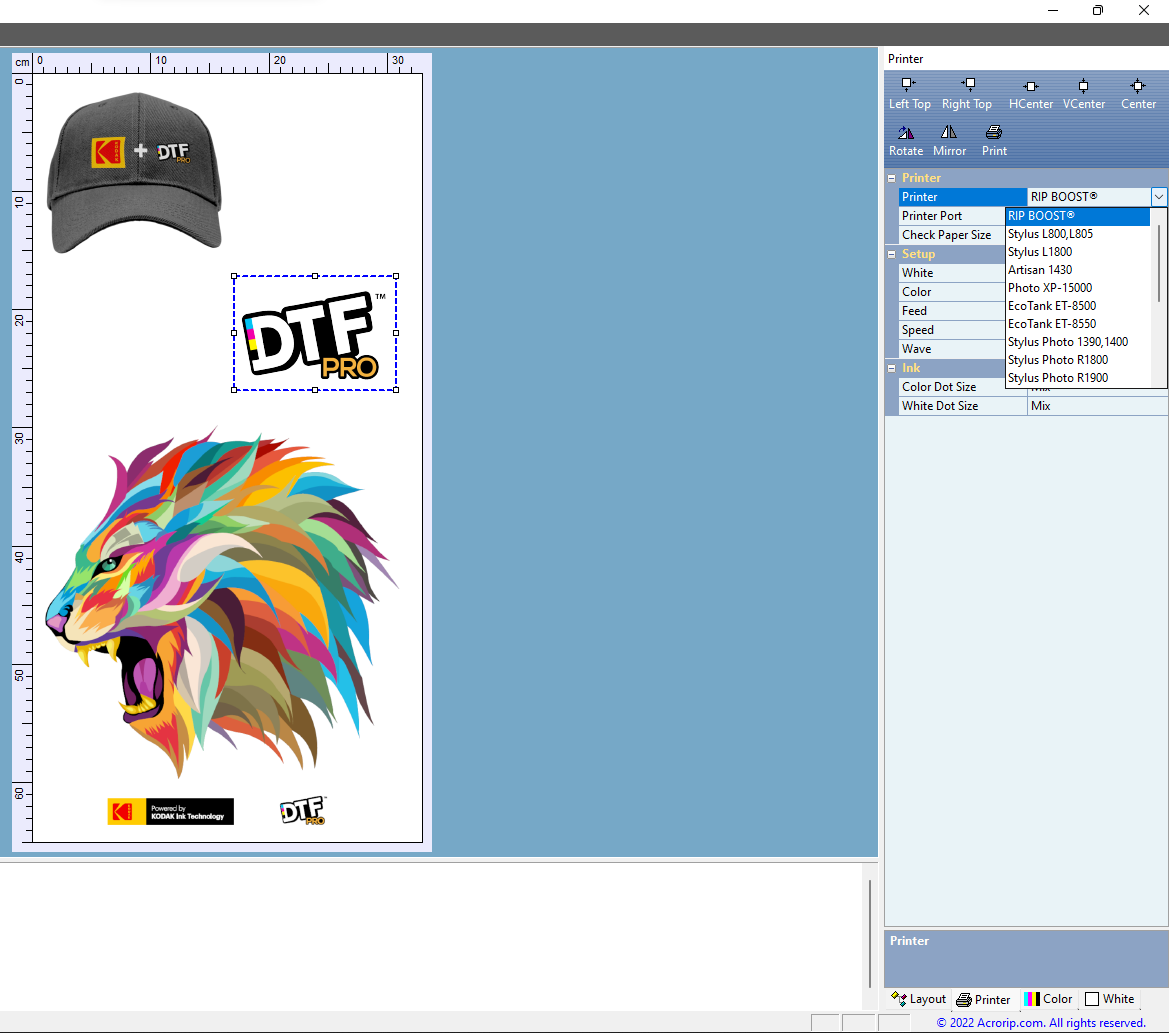
Task: Open the Color tab
Action: [1048, 999]
